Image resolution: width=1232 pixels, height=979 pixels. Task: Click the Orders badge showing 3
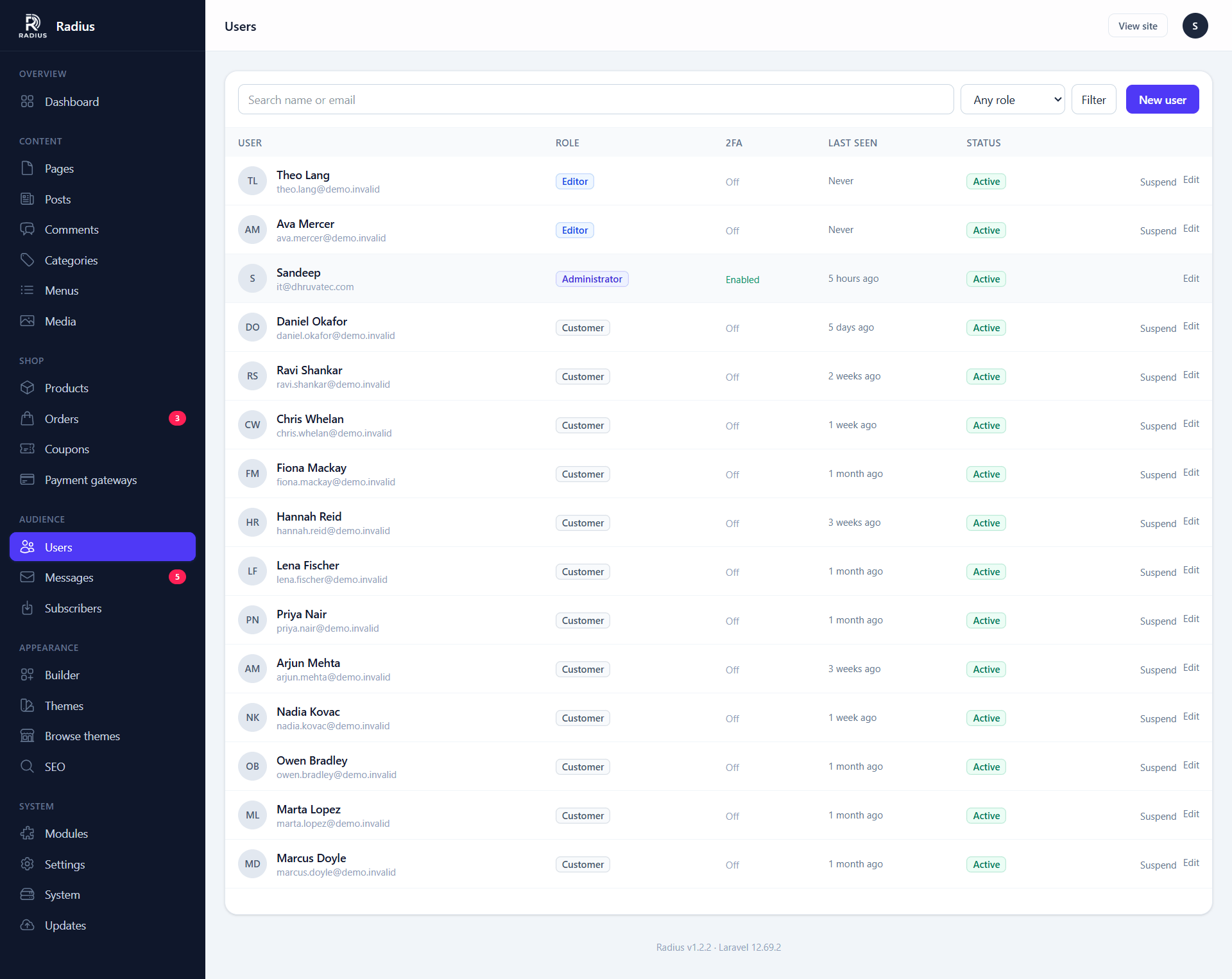(x=177, y=418)
